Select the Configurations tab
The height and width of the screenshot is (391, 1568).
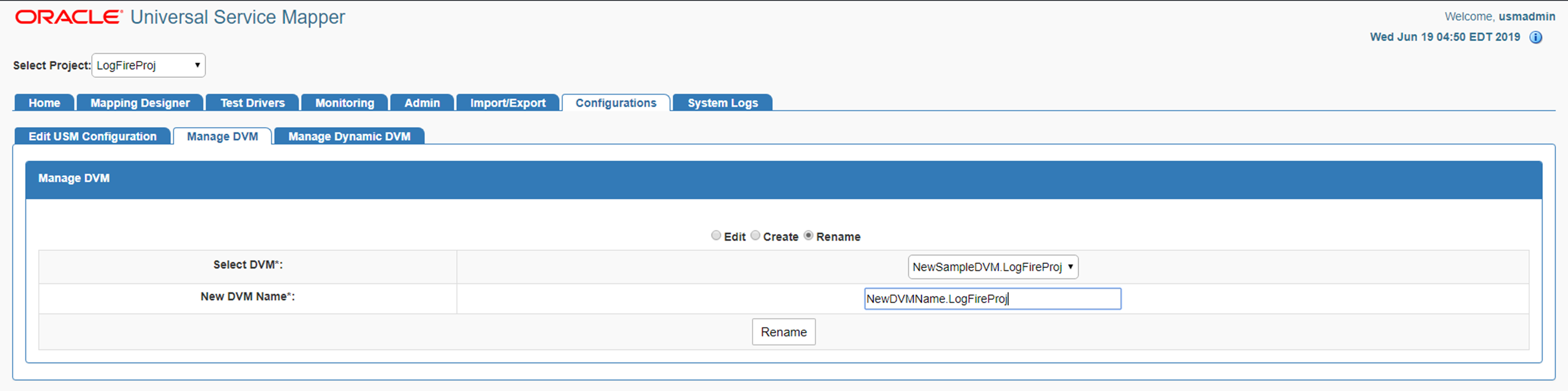click(616, 103)
